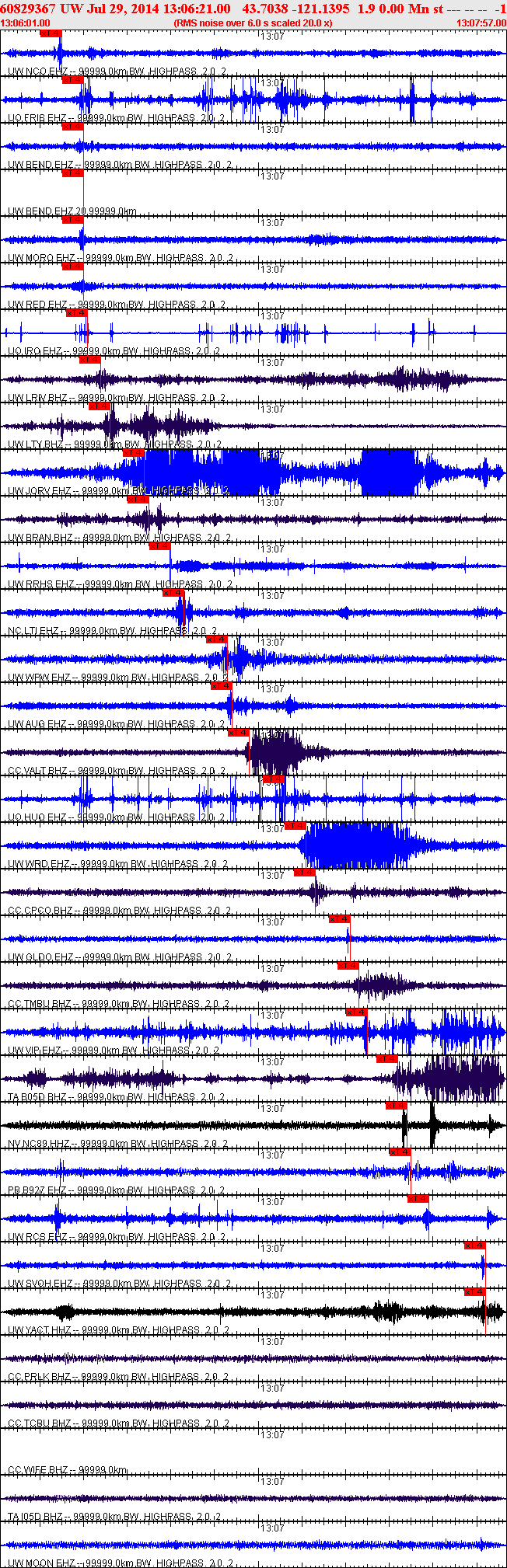Click the RMS noise scaling text in header
Screen dimensions: 507x1568
coord(253,23)
